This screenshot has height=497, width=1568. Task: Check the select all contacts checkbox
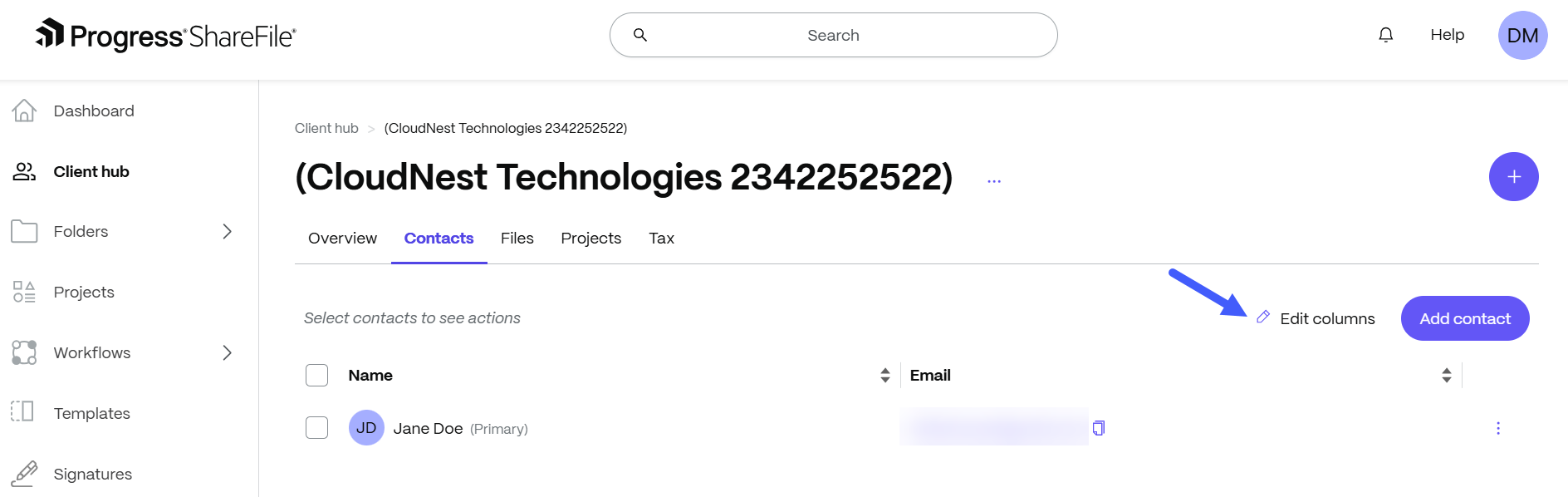[x=316, y=375]
